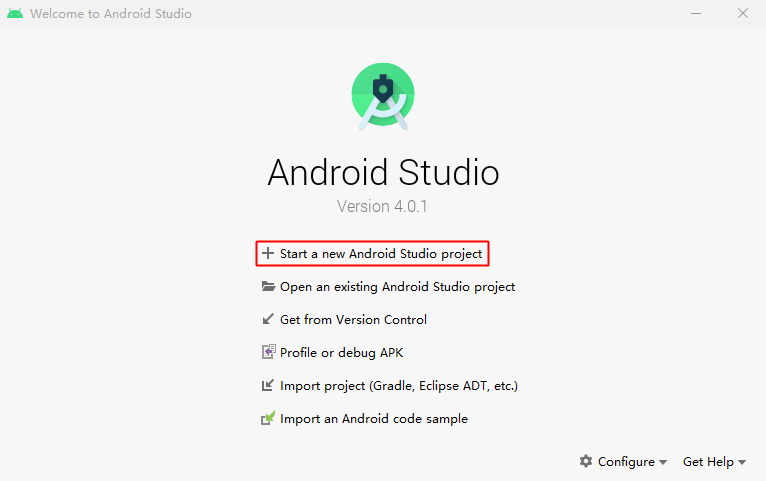Choose Get from Version Control
Viewport: 766px width, 481px height.
coord(353,319)
